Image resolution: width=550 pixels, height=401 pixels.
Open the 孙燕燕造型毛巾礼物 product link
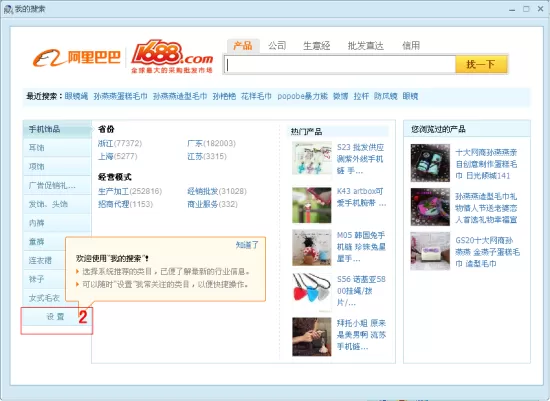[486, 208]
